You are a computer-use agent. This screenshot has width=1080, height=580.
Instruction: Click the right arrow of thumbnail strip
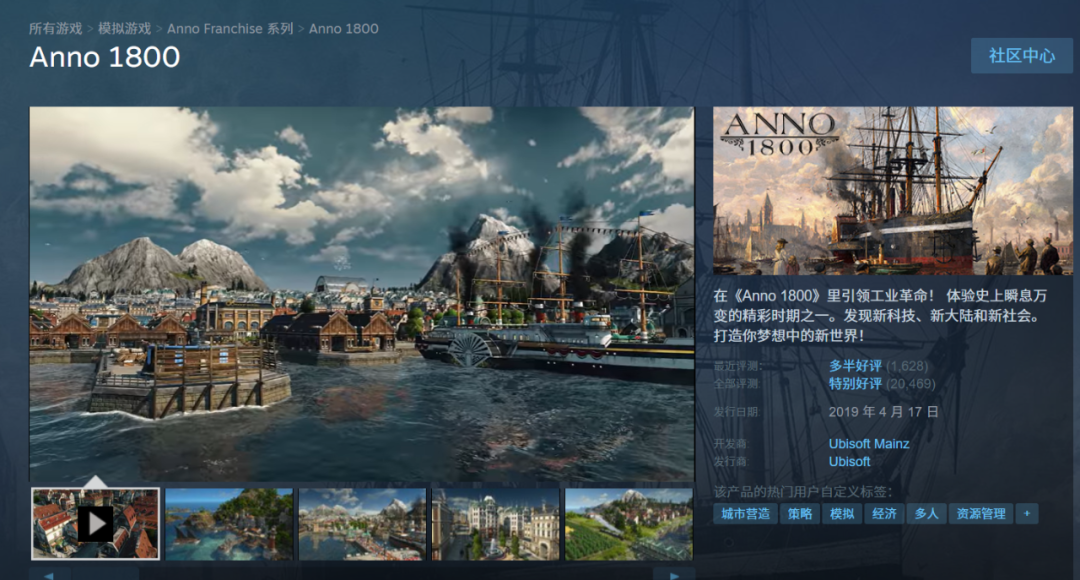tap(674, 574)
